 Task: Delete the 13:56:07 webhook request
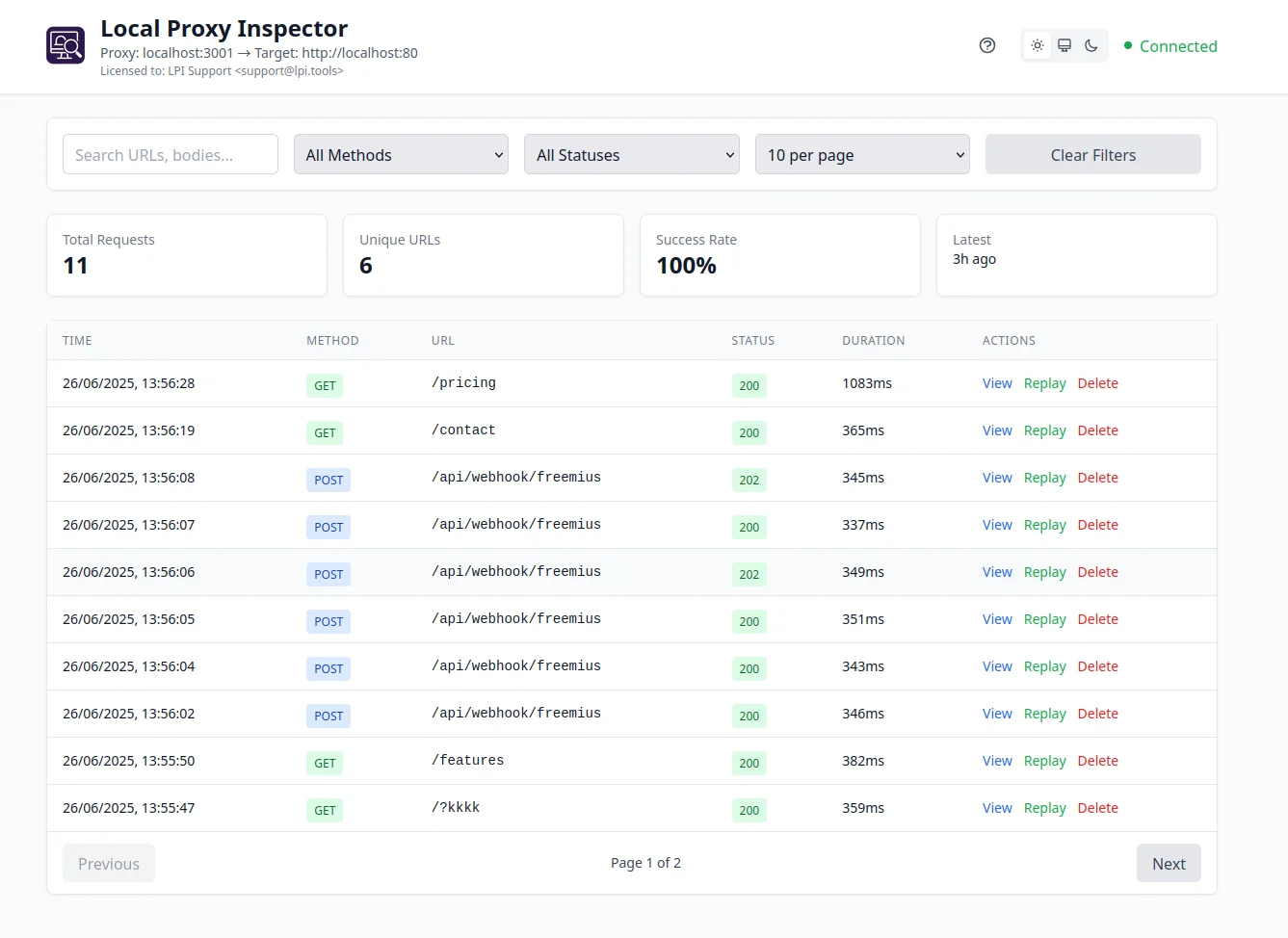pos(1097,525)
